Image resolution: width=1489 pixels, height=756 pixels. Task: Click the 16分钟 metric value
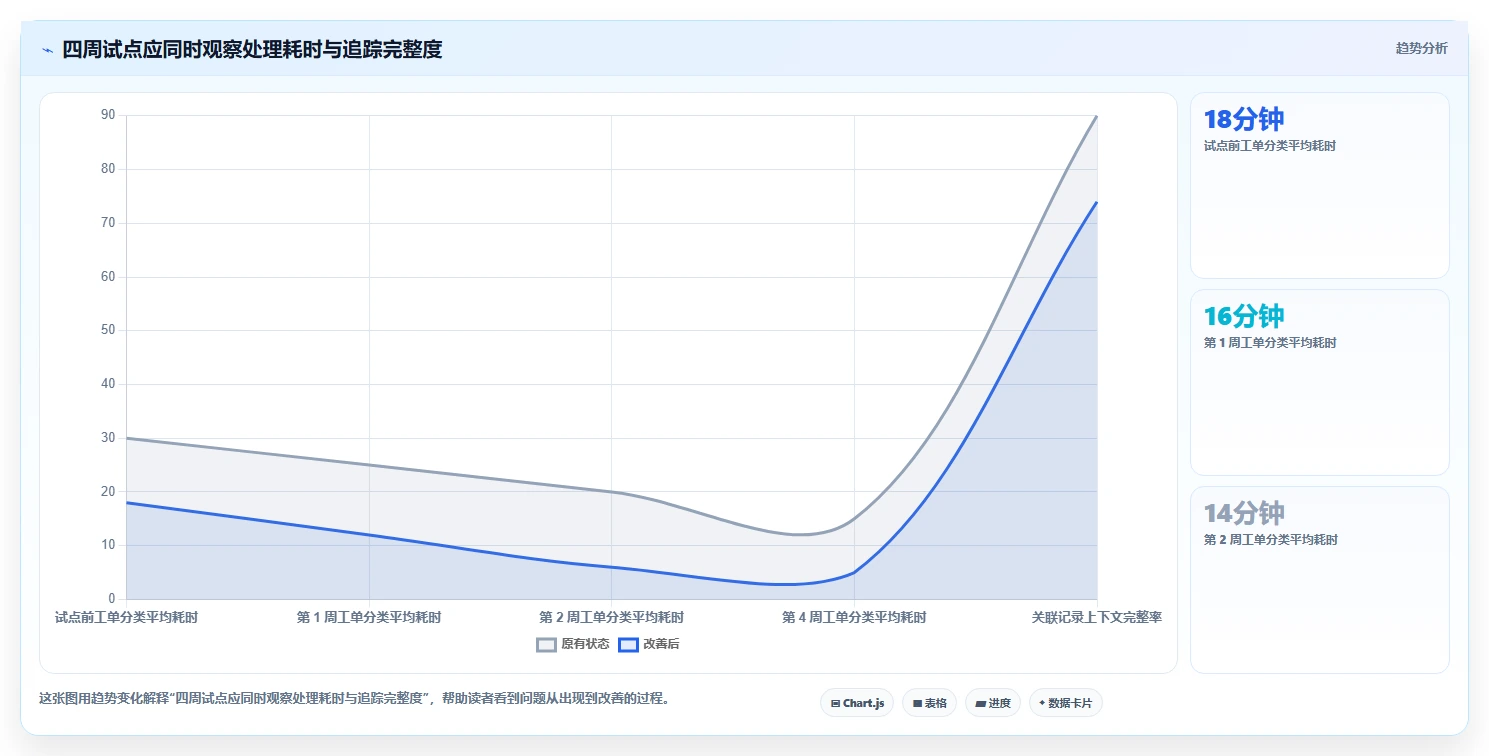(1244, 316)
